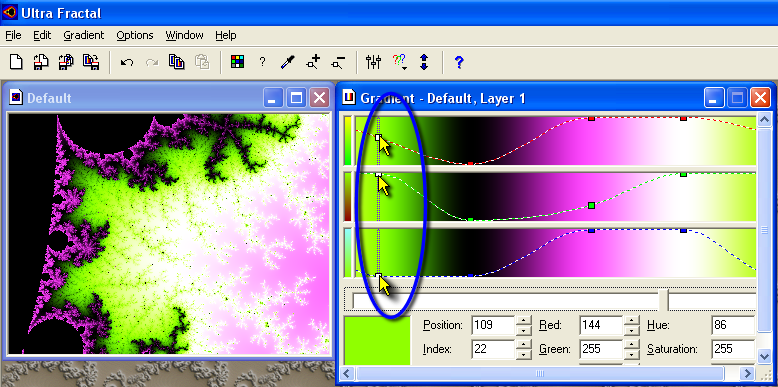This screenshot has width=778, height=387.
Task: Click the green color swatch preview
Action: (x=377, y=340)
